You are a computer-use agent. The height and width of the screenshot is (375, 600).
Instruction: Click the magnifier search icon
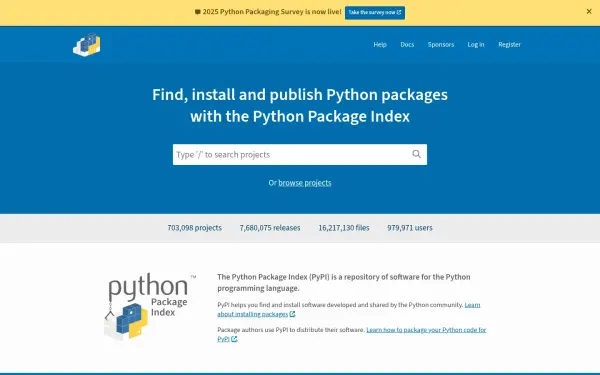(x=416, y=154)
